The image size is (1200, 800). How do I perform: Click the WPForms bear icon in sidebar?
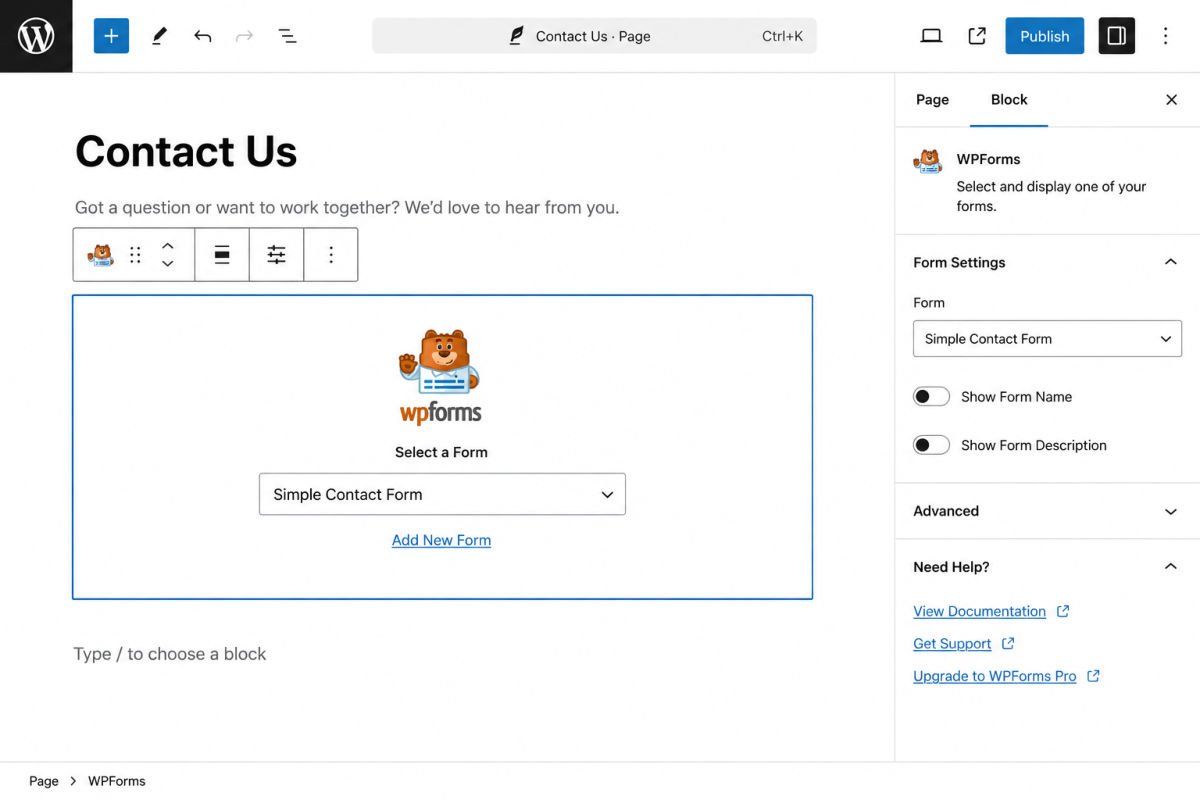pyautogui.click(x=928, y=161)
